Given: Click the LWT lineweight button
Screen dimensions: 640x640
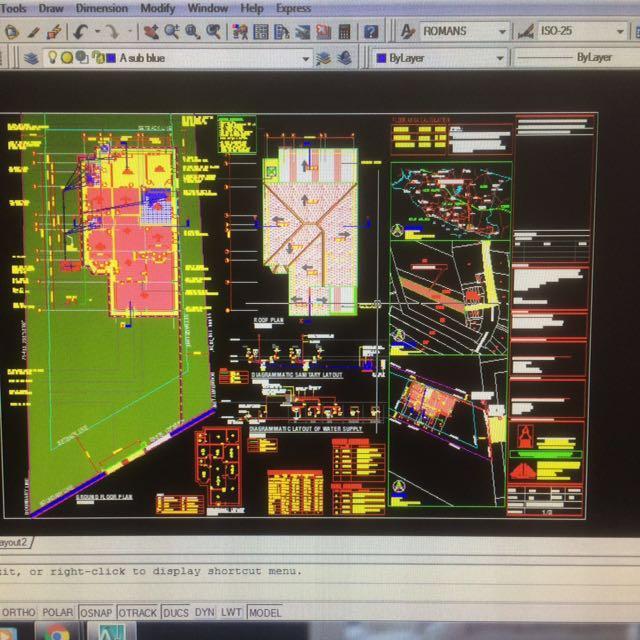Looking at the screenshot, I should point(231,612).
